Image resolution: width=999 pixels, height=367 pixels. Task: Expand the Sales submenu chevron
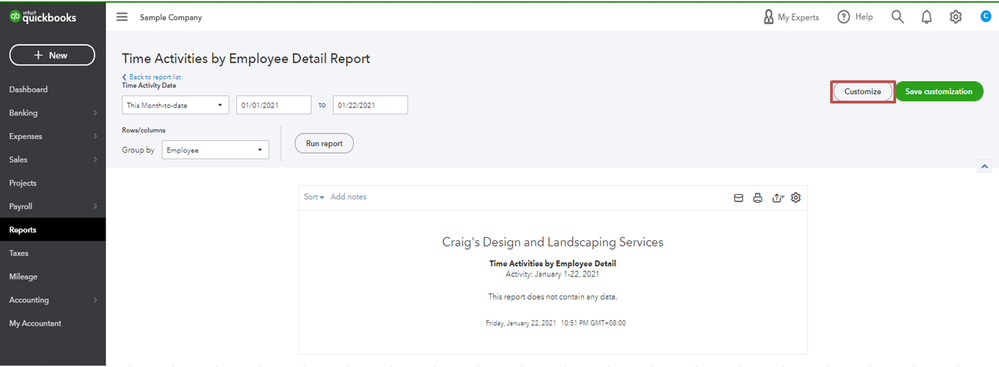click(x=95, y=160)
